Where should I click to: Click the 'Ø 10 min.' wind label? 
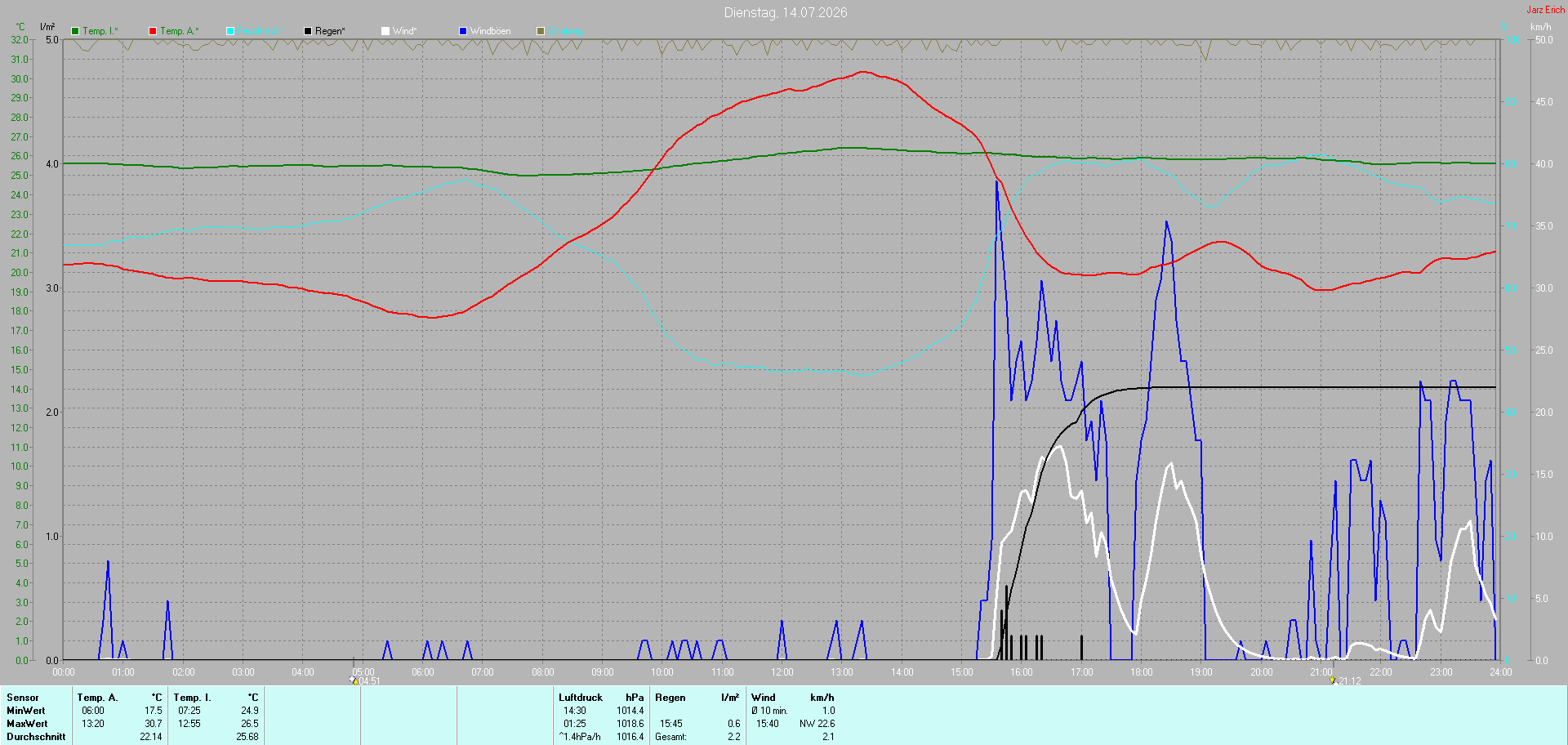coord(770,711)
